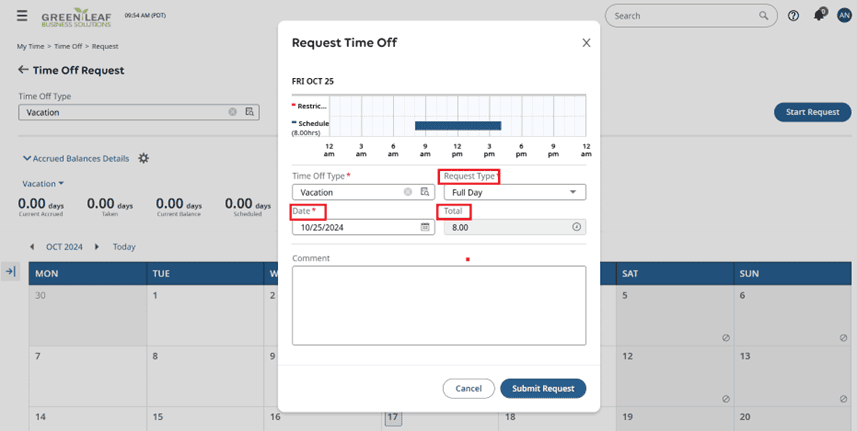Open the Date calendar picker icon
The image size is (857, 431).
pyautogui.click(x=425, y=227)
